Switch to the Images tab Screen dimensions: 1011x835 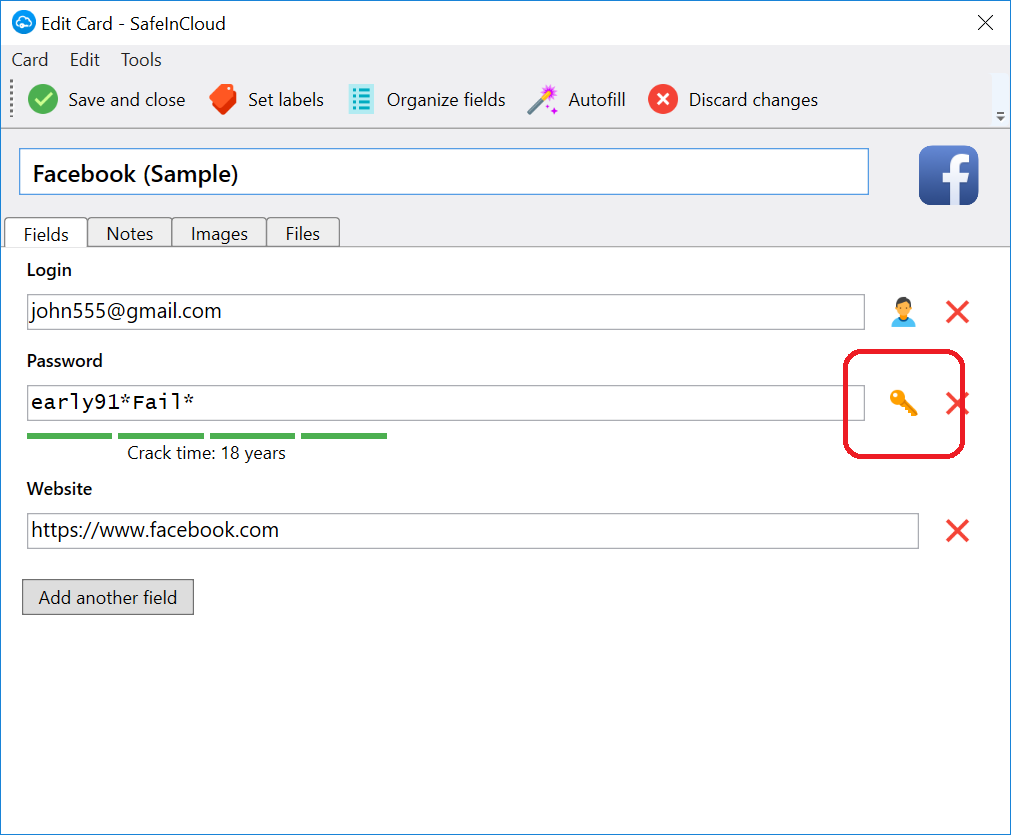[219, 233]
